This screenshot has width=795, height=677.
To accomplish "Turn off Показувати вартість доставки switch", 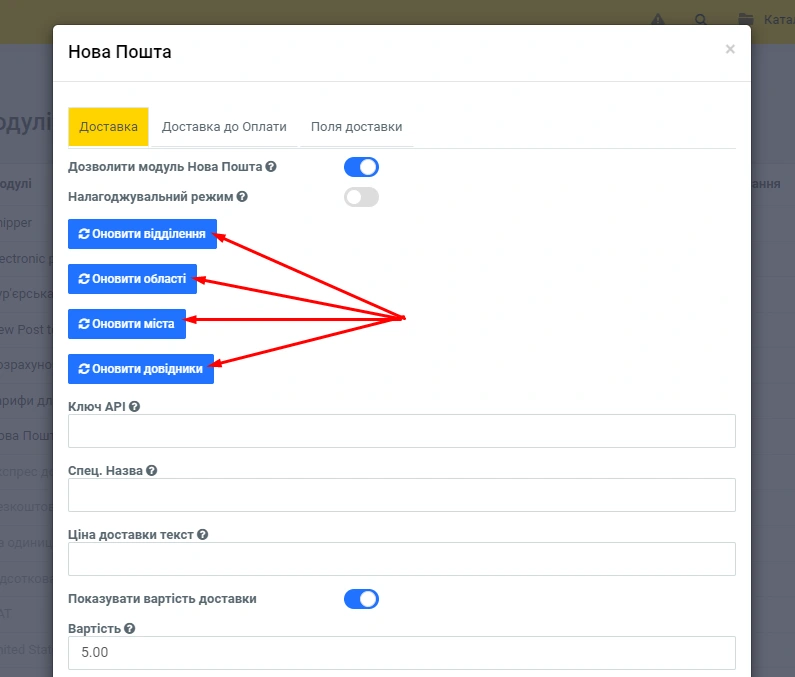I will (361, 599).
